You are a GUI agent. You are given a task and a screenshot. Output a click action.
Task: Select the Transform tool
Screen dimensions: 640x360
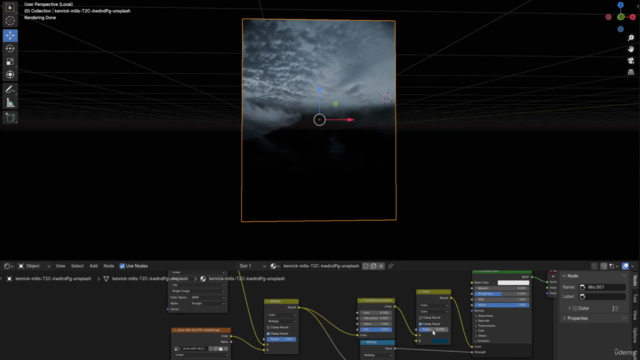pos(10,75)
